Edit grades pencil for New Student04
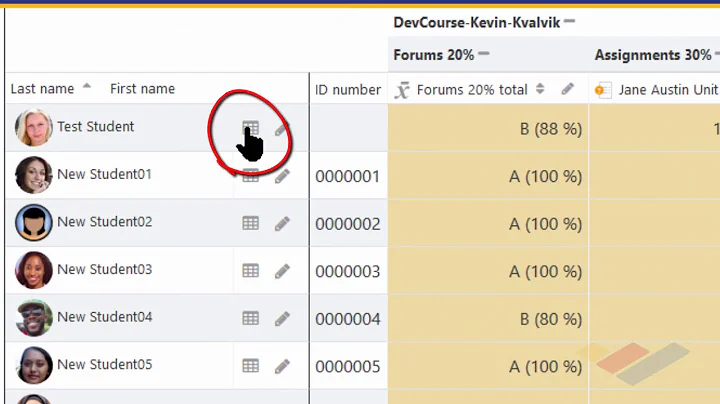This screenshot has height=404, width=720. click(282, 319)
